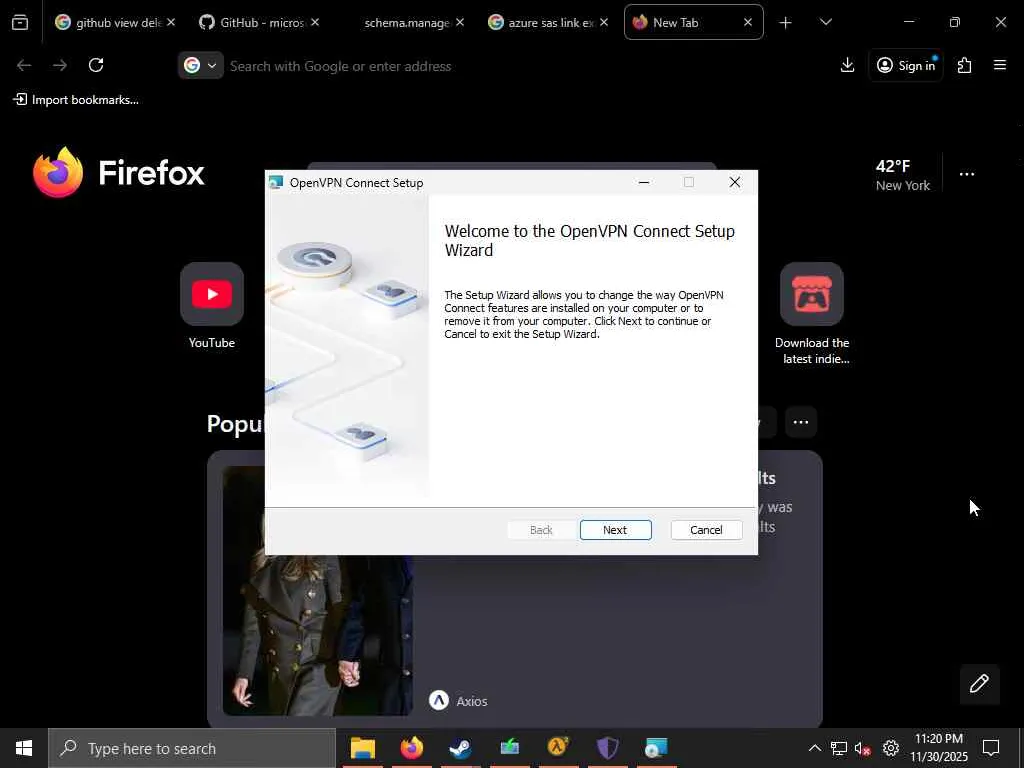This screenshot has width=1024, height=768.
Task: Open the Windows notification center
Action: click(991, 748)
